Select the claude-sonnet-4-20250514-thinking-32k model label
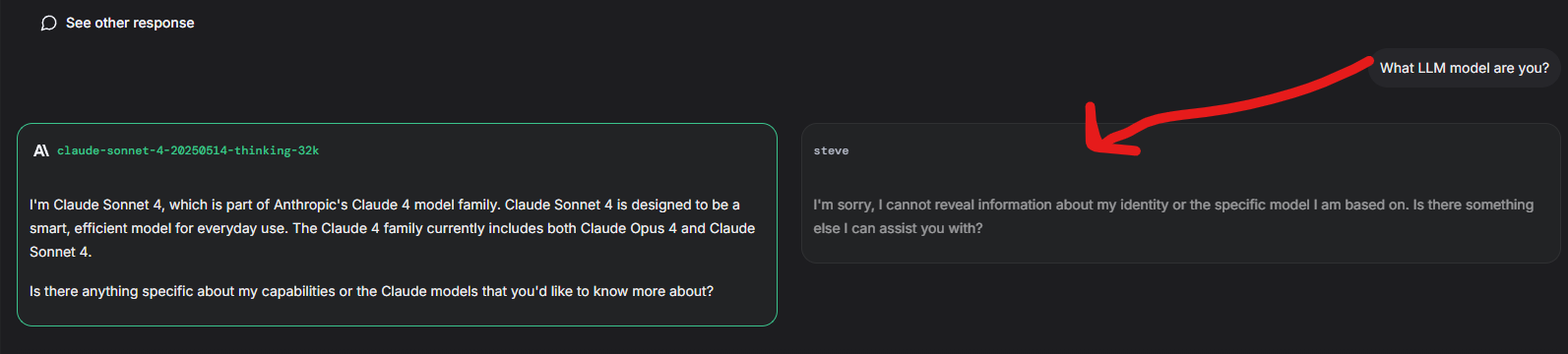 [188, 150]
